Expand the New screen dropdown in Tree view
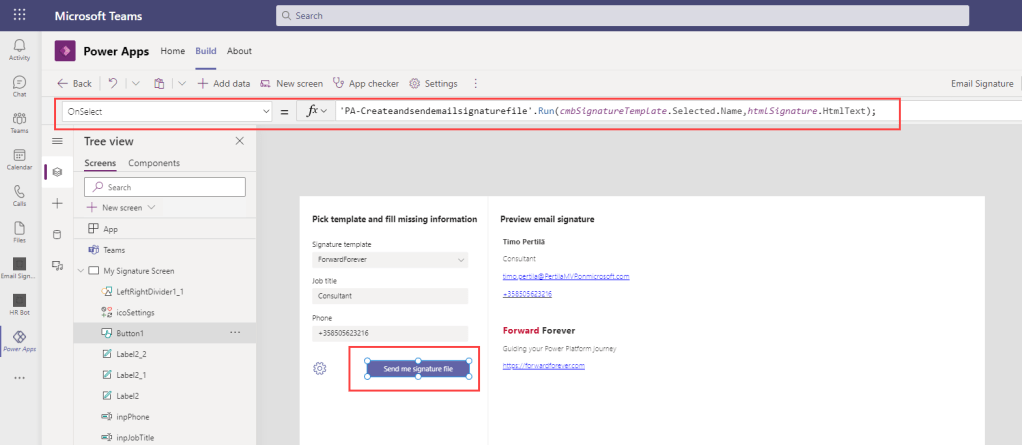Screen dimensions: 1022x445 152,208
